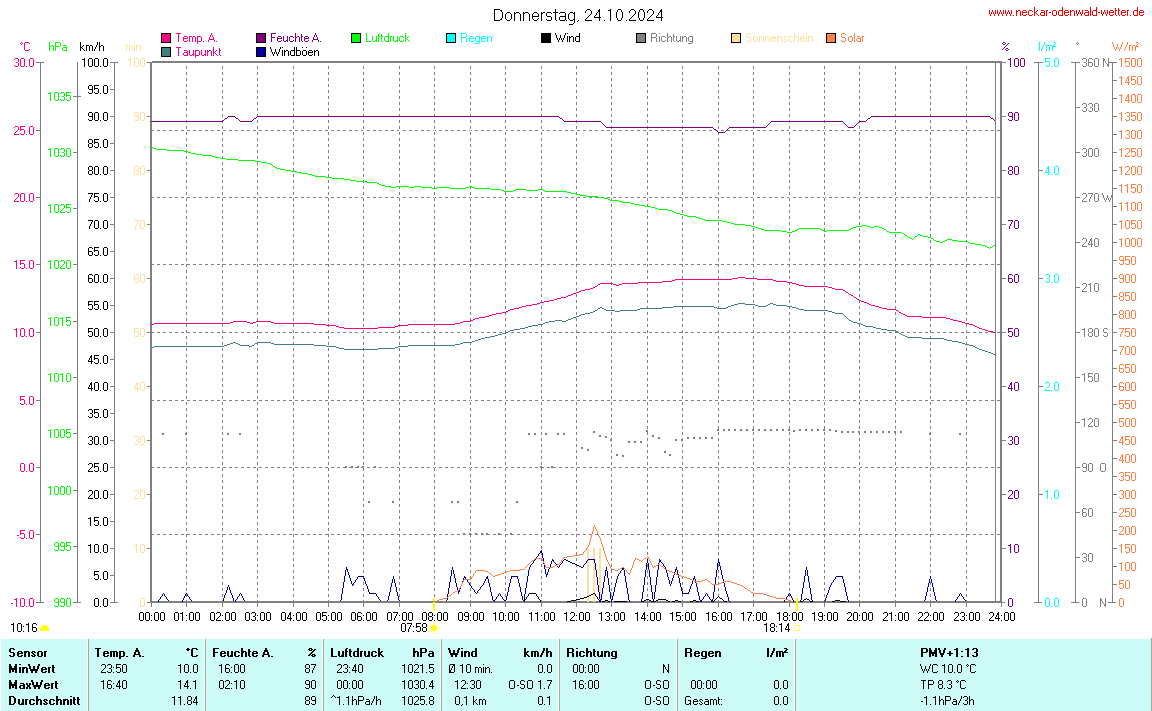Select the teal Taupunkt legend square
Image resolution: width=1152 pixels, height=711 pixels.
point(166,51)
